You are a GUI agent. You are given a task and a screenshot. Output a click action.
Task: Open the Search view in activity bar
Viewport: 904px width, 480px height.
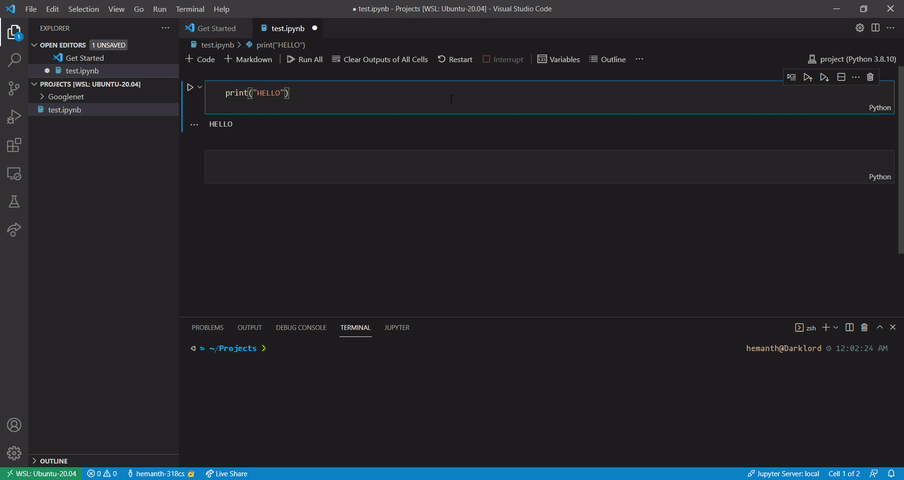tap(14, 60)
